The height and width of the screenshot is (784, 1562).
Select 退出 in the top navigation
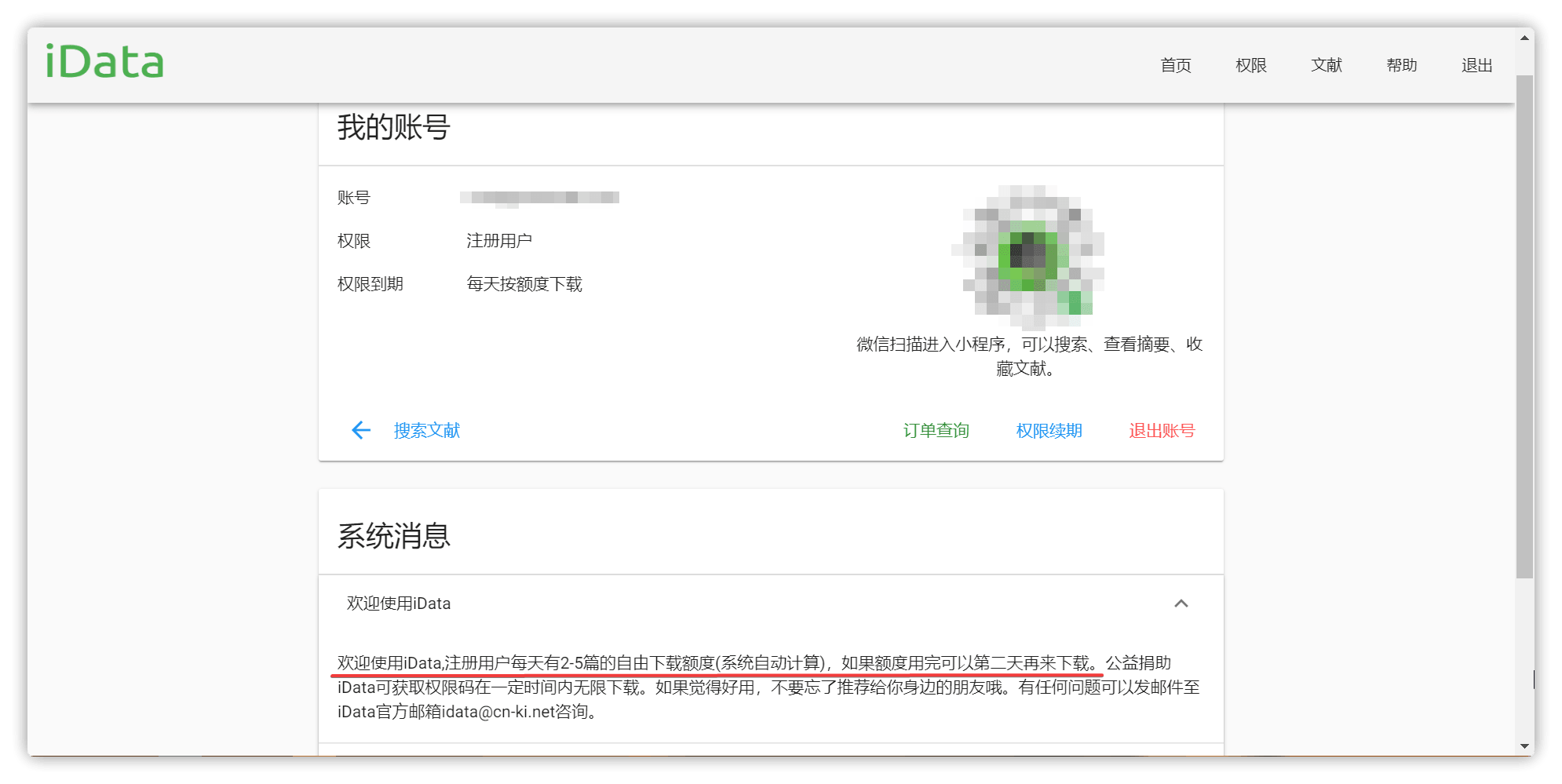click(1476, 65)
